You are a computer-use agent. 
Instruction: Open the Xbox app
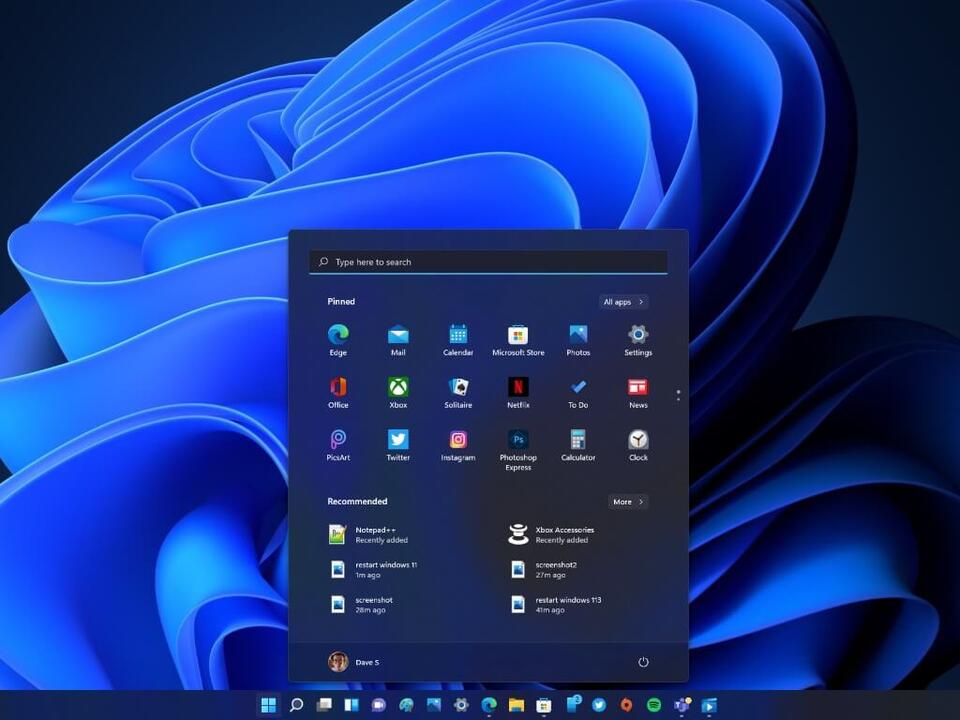[398, 393]
